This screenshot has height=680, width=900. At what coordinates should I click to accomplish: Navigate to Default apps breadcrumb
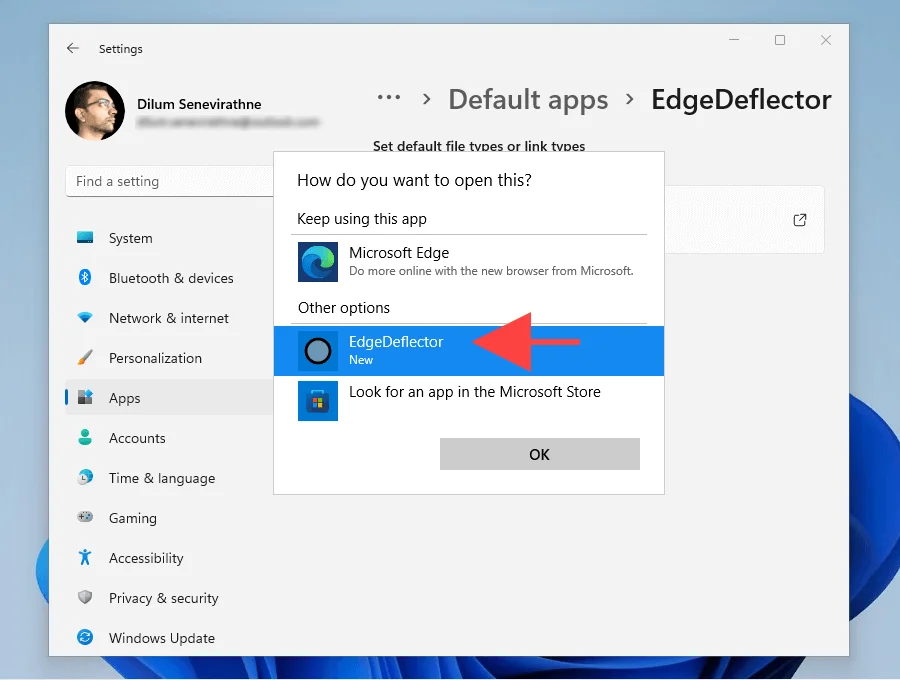coord(528,100)
